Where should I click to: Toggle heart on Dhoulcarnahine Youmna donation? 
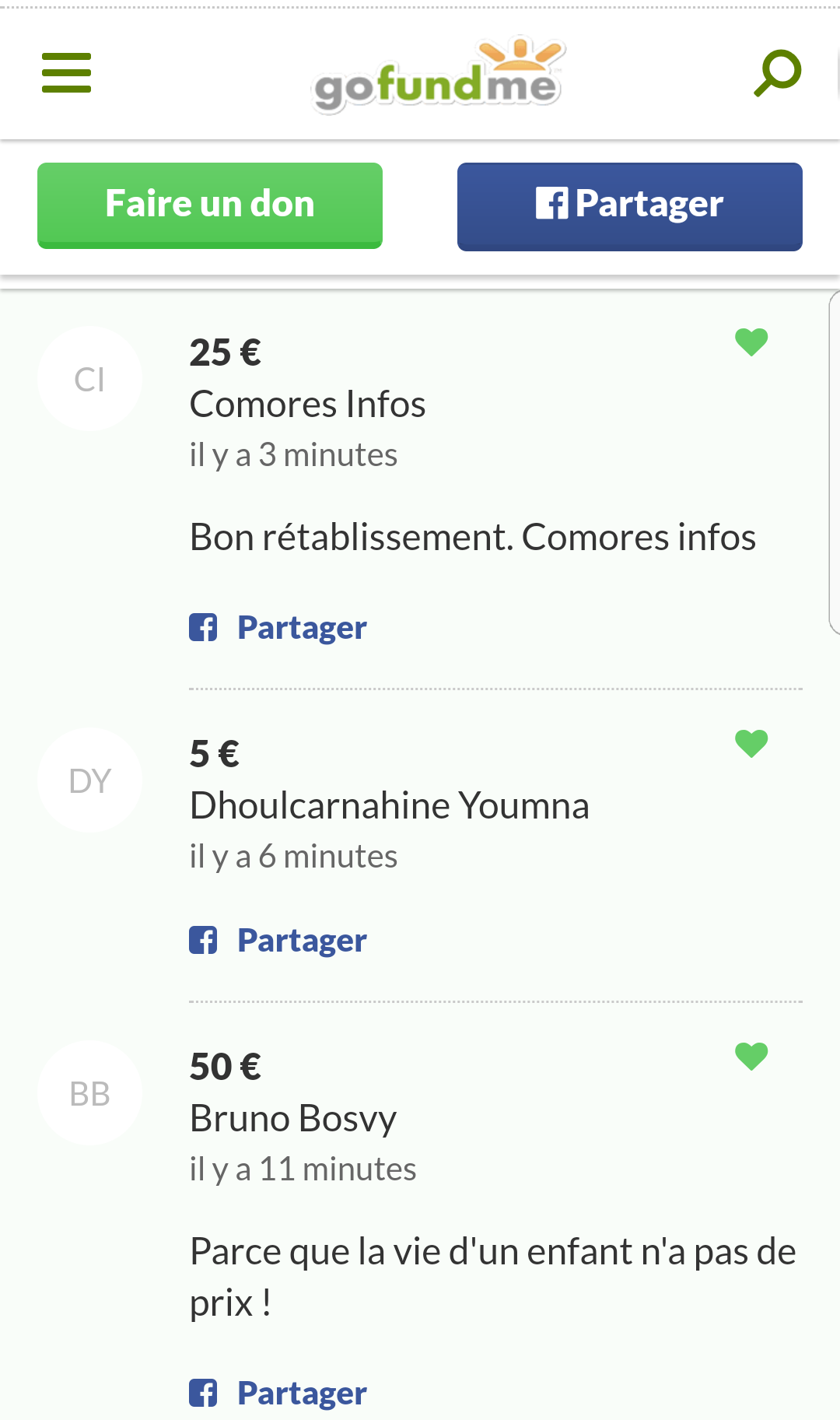751,743
